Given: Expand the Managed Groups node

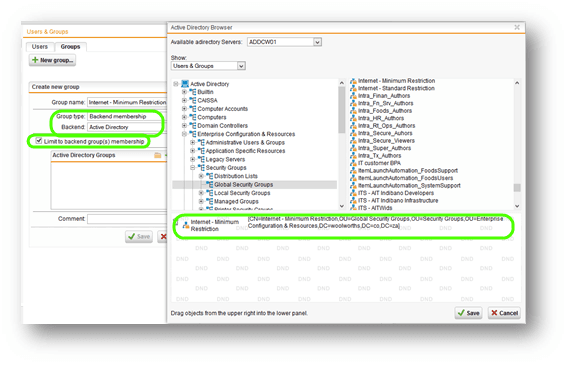Looking at the screenshot, I should (201, 201).
